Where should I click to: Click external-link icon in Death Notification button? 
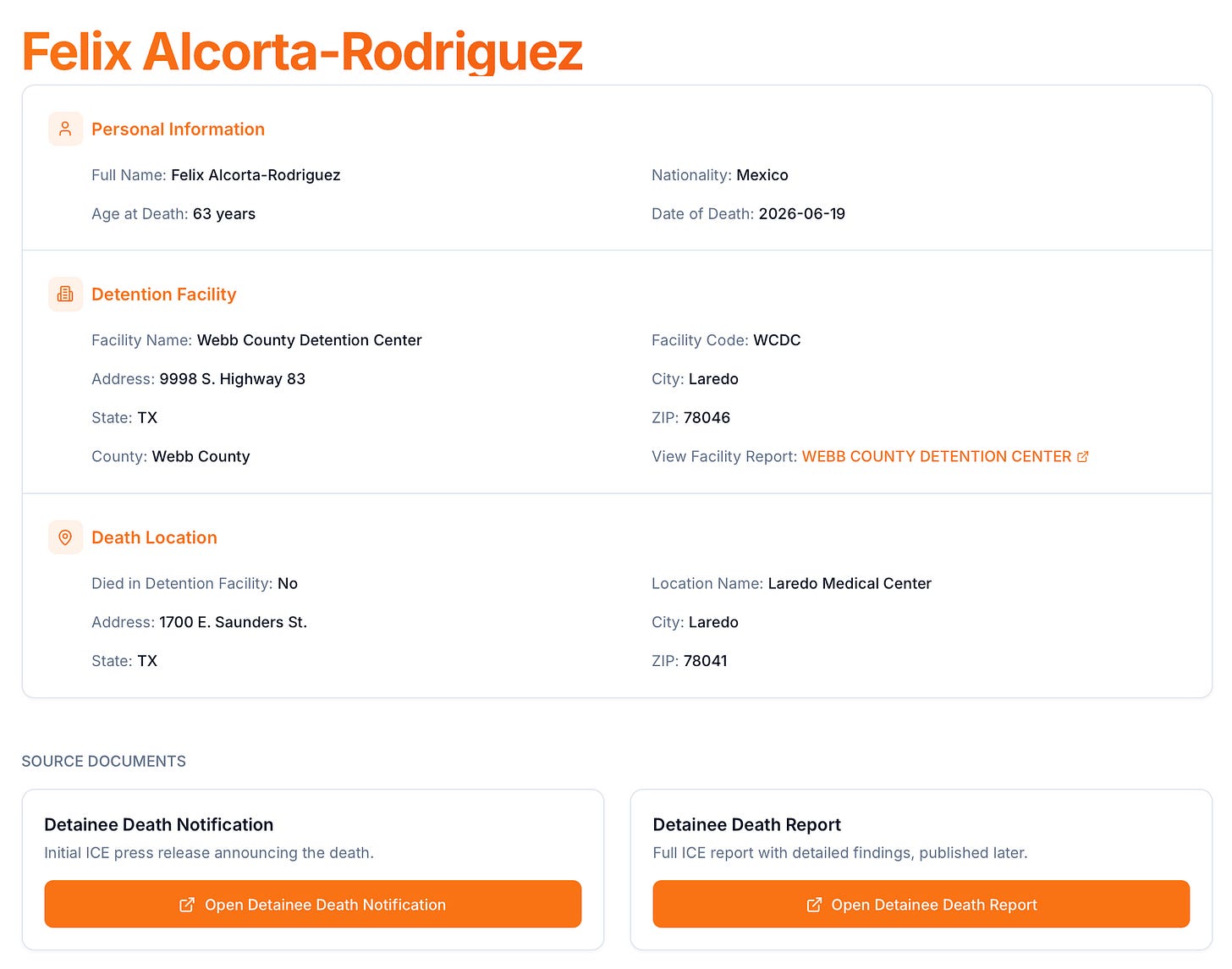point(187,905)
